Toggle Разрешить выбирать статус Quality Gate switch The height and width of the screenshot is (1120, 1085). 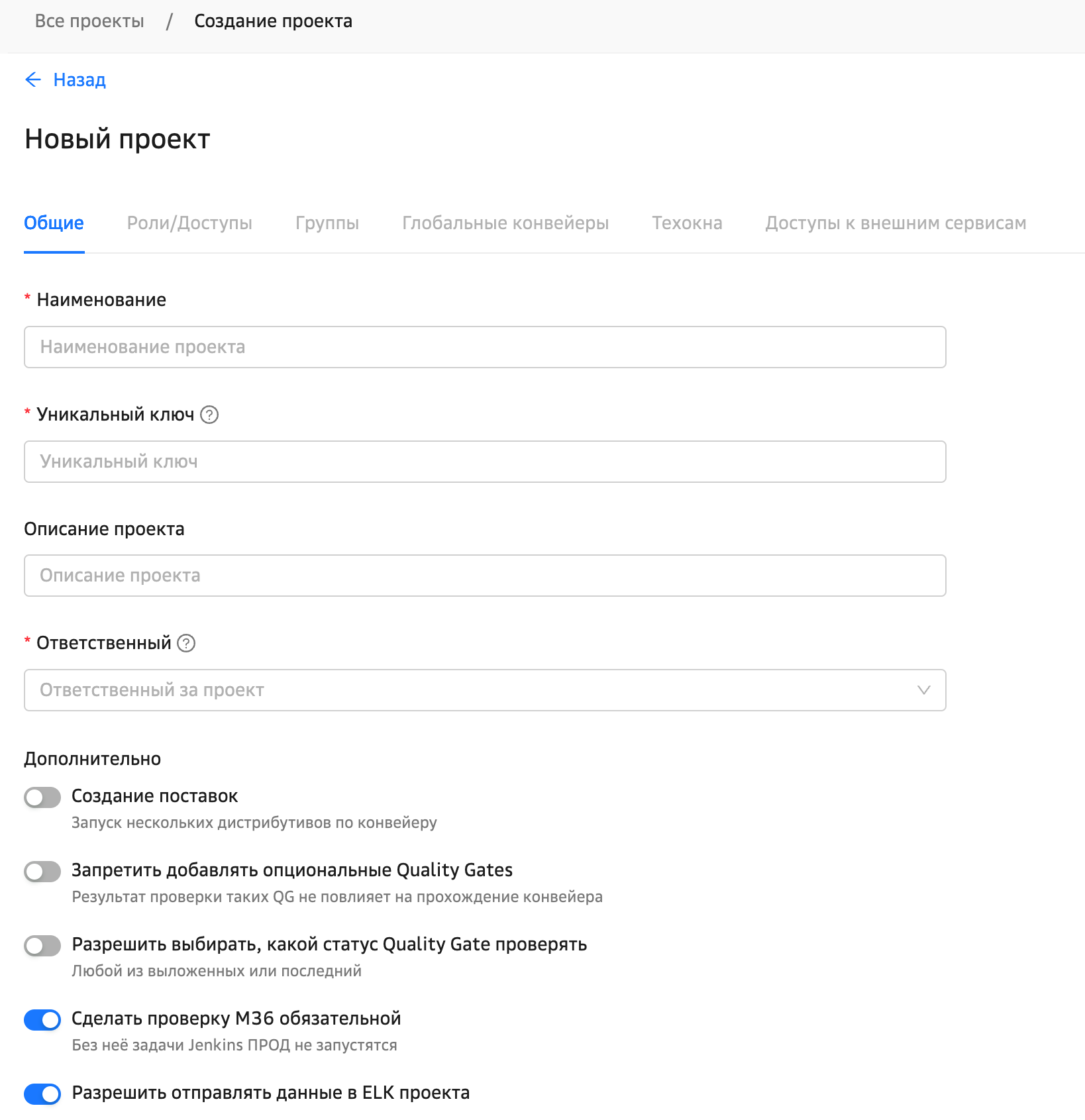42,945
